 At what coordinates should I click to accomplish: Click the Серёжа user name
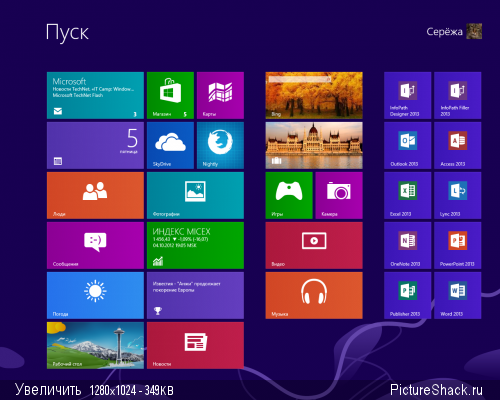tap(444, 32)
